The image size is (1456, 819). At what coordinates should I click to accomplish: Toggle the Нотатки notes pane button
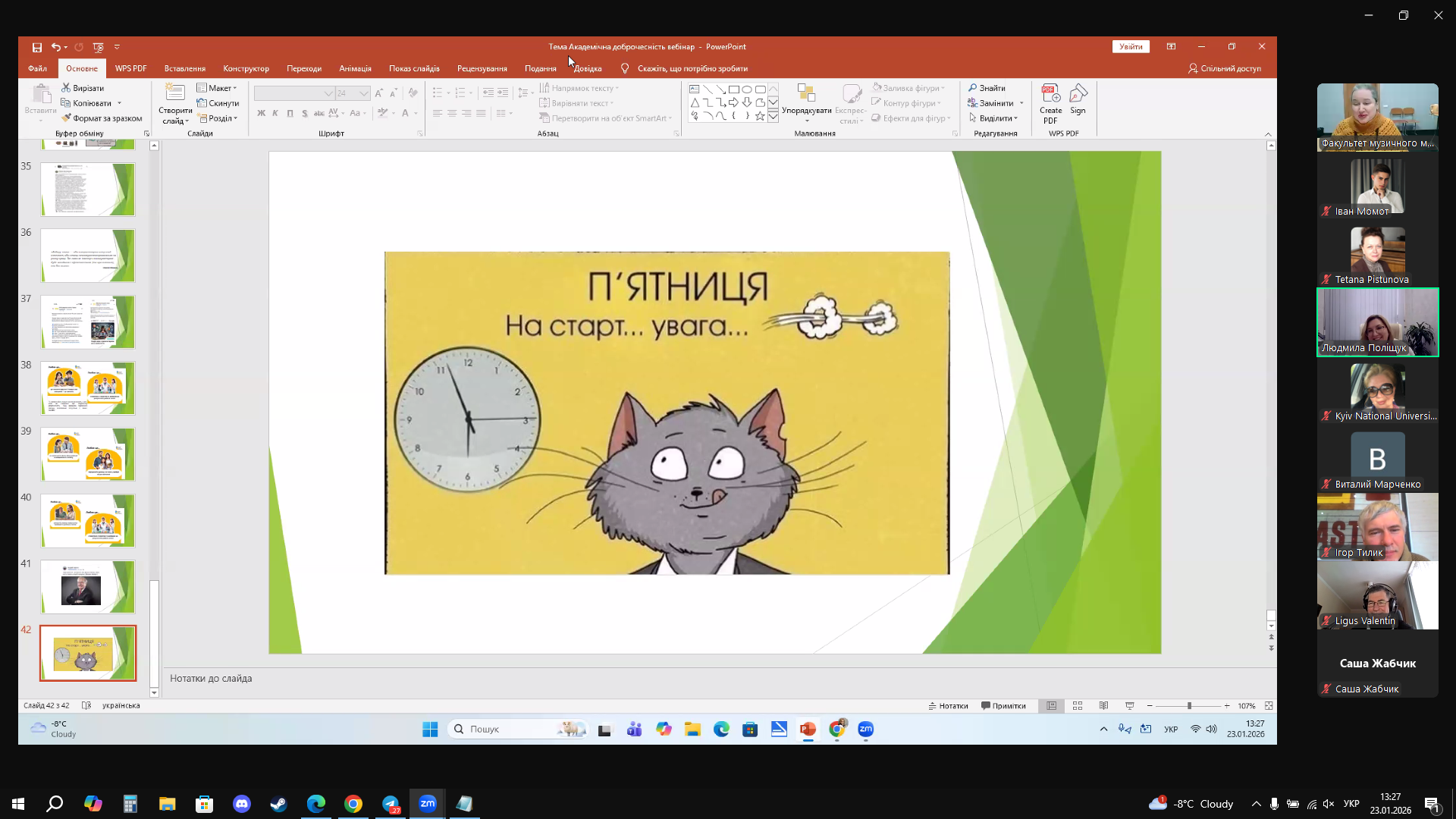[948, 706]
